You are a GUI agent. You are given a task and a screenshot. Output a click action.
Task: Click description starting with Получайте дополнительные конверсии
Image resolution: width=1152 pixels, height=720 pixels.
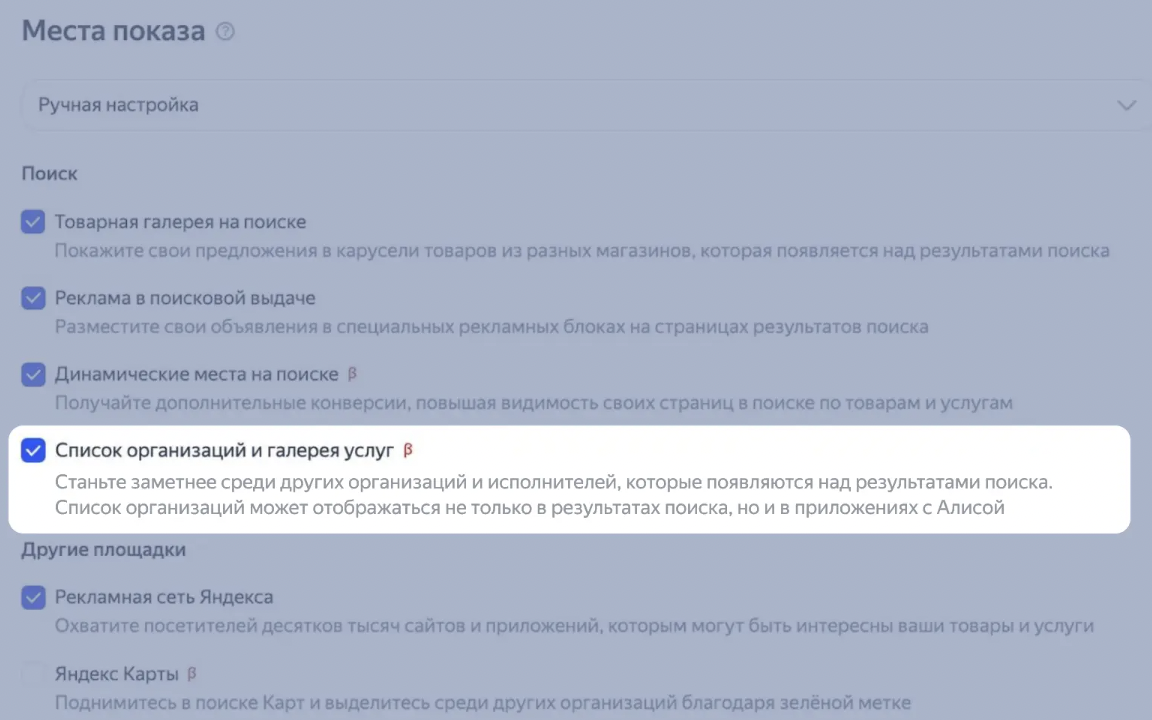(x=533, y=403)
